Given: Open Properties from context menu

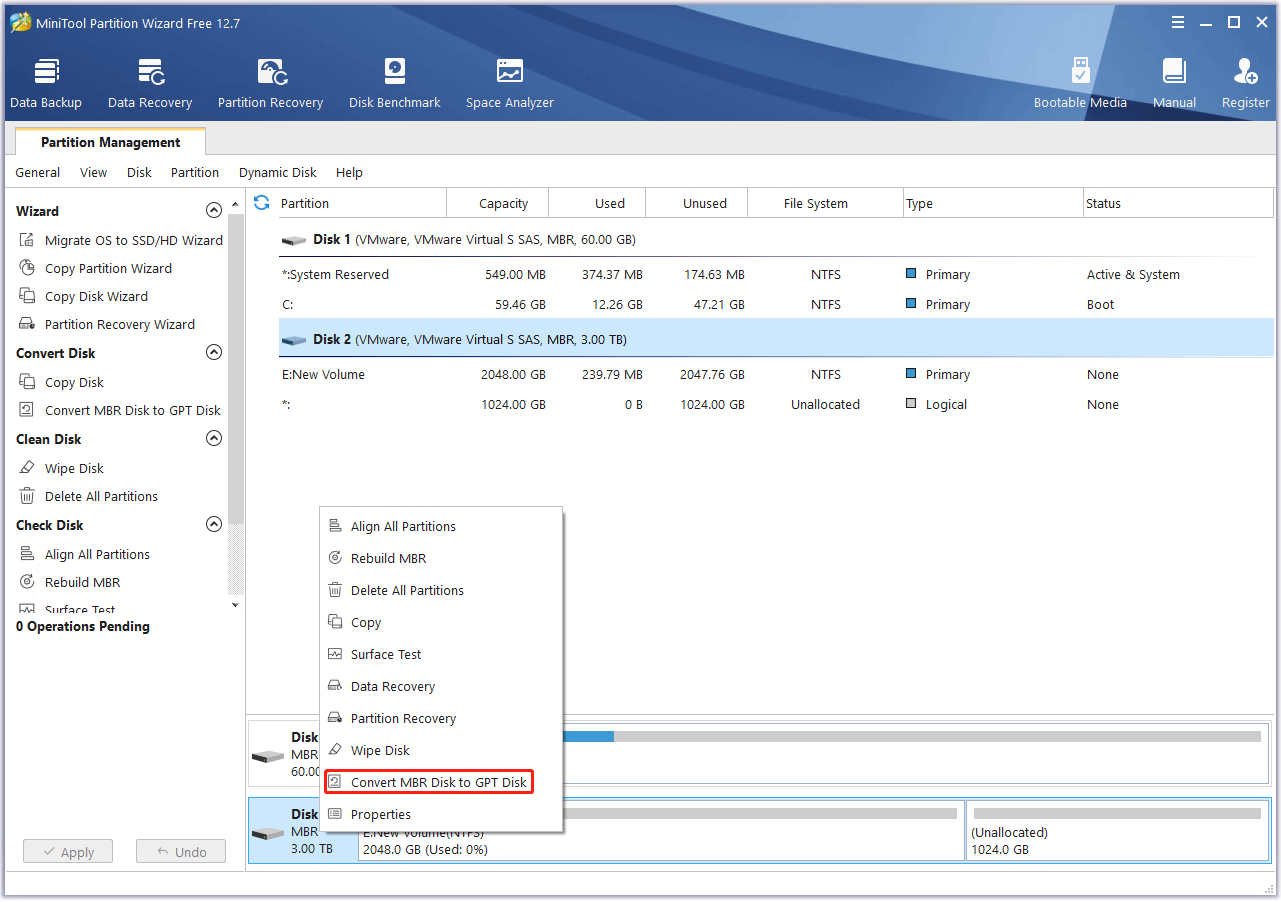Looking at the screenshot, I should pos(441,814).
